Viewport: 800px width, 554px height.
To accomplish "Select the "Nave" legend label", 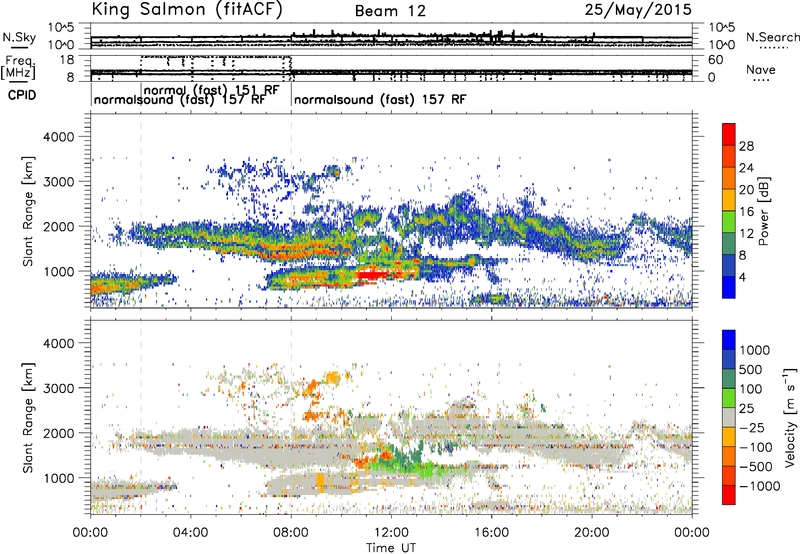I will [x=761, y=69].
